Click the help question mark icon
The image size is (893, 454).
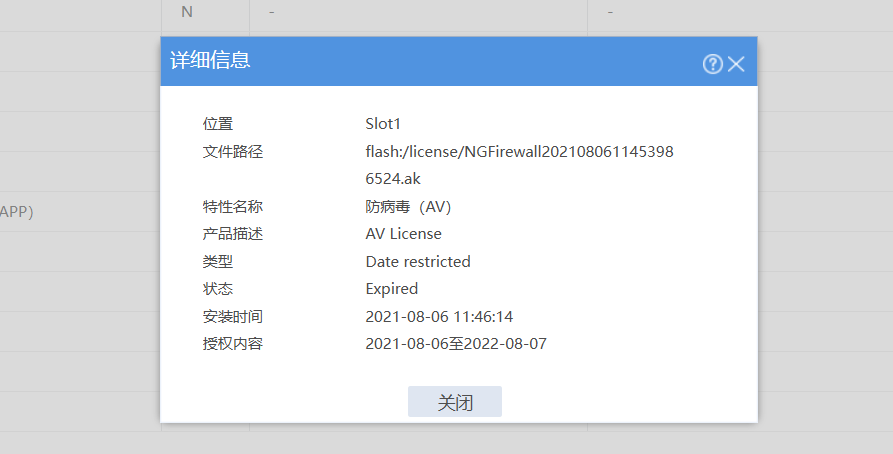[712, 64]
